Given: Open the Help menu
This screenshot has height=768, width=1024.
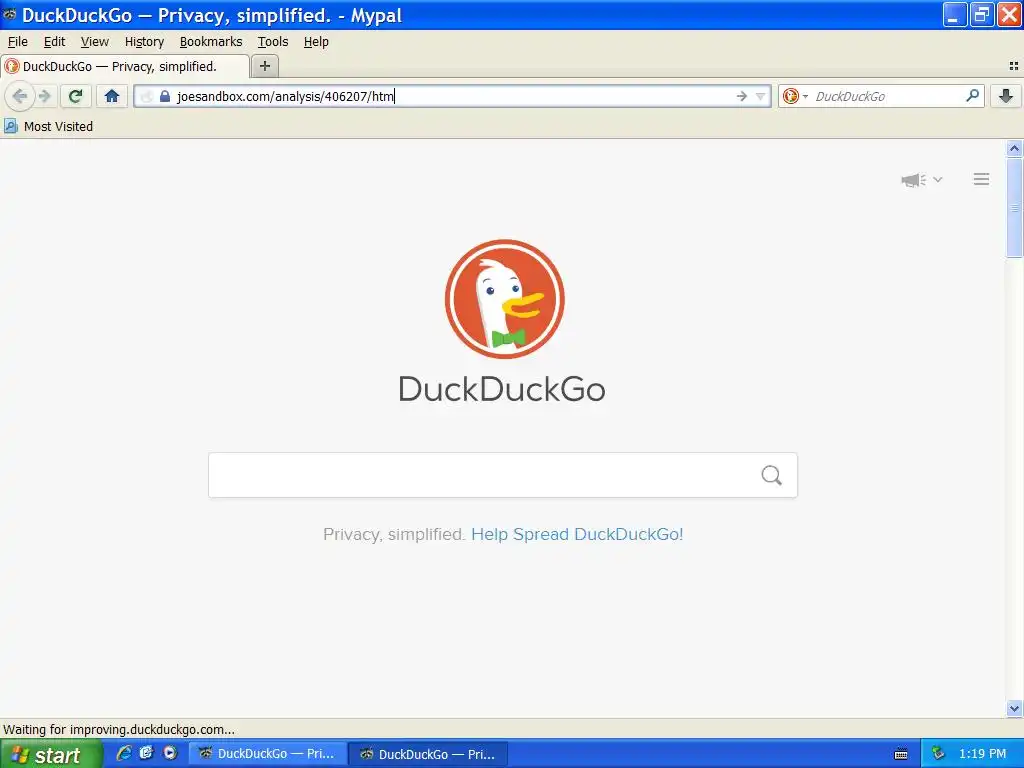Looking at the screenshot, I should pos(316,42).
